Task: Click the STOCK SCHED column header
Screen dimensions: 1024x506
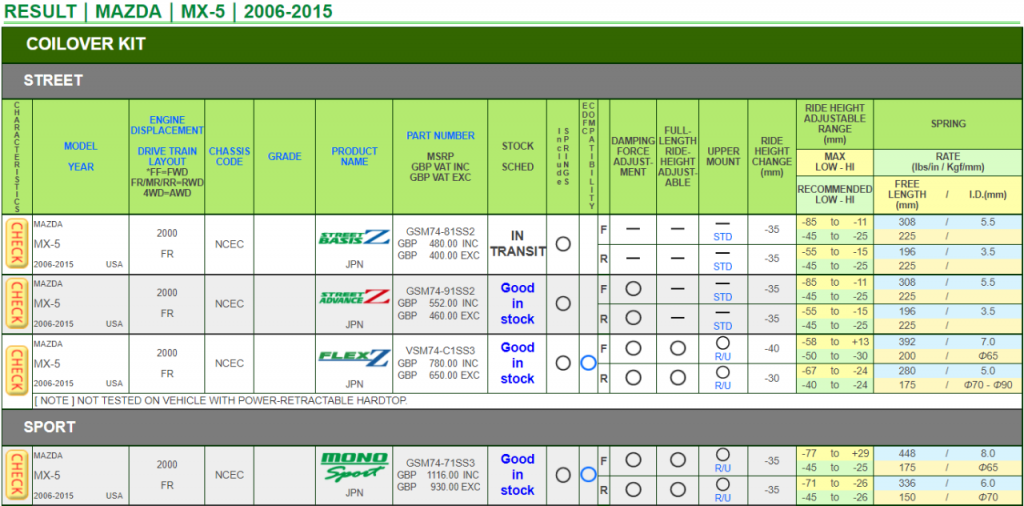Action: pos(517,156)
